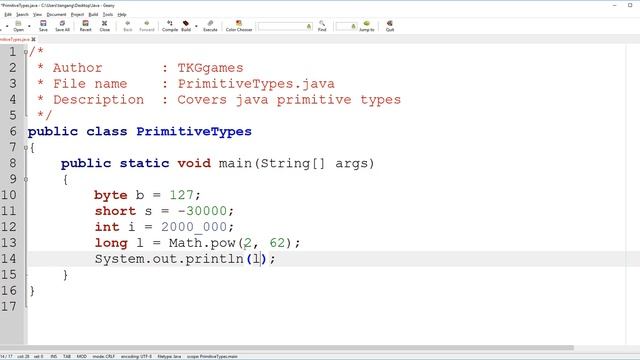Image resolution: width=640 pixels, height=360 pixels.
Task: Click the 'byte' keyword on line 10
Action: click(111, 195)
